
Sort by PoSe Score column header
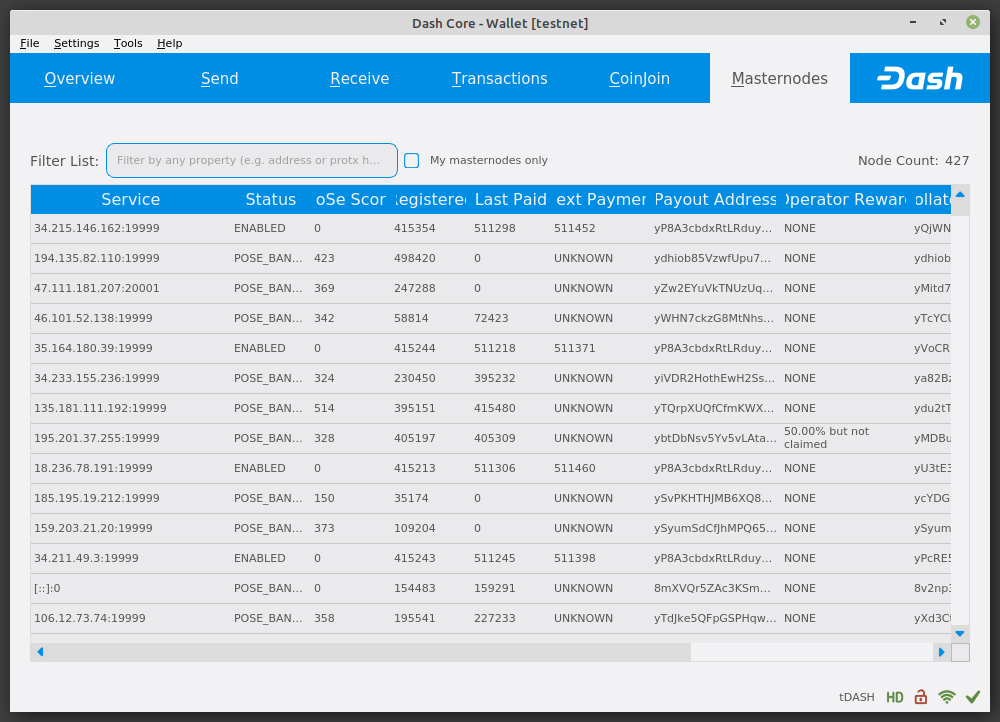351,200
